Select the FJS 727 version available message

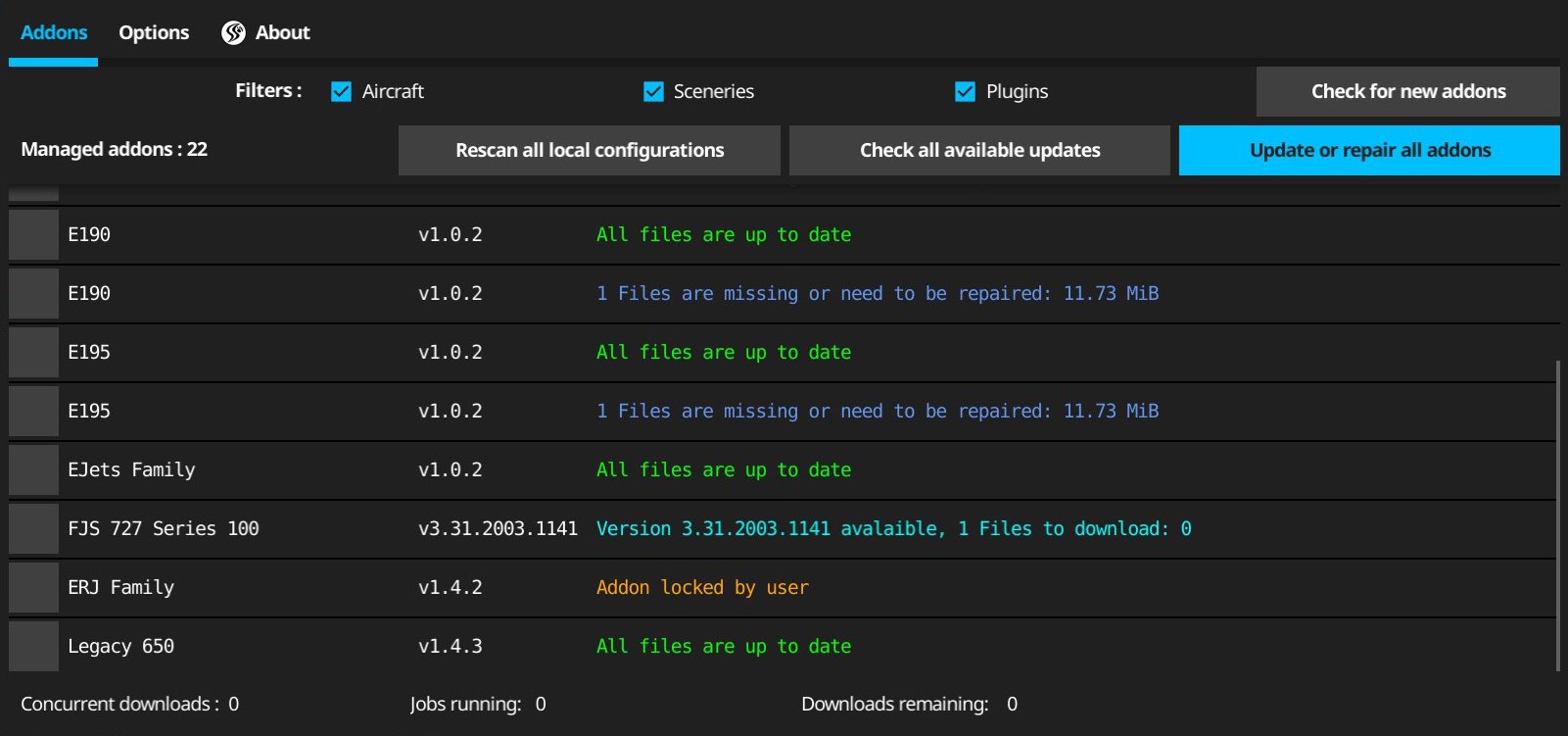(x=893, y=529)
